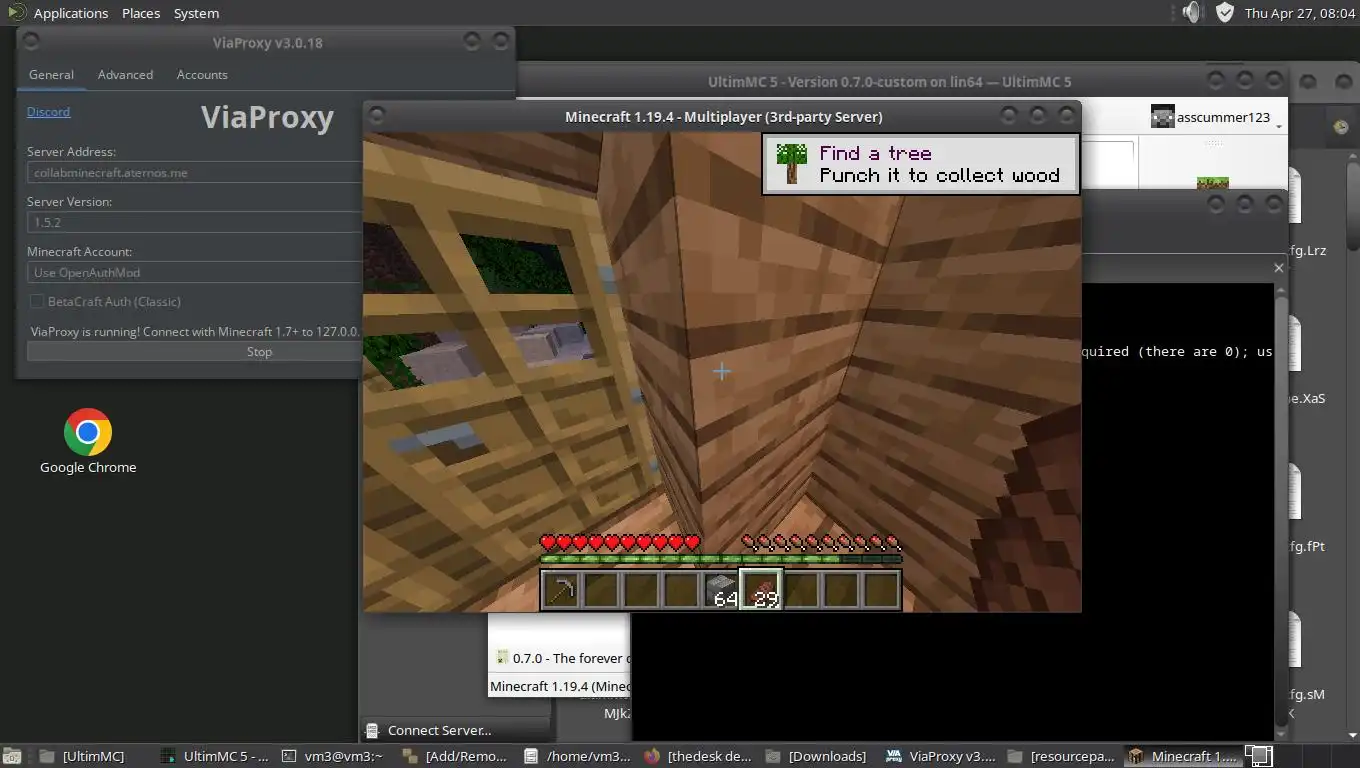Click the Stop button in ViaProxy
This screenshot has width=1360, height=768.
coord(194,351)
